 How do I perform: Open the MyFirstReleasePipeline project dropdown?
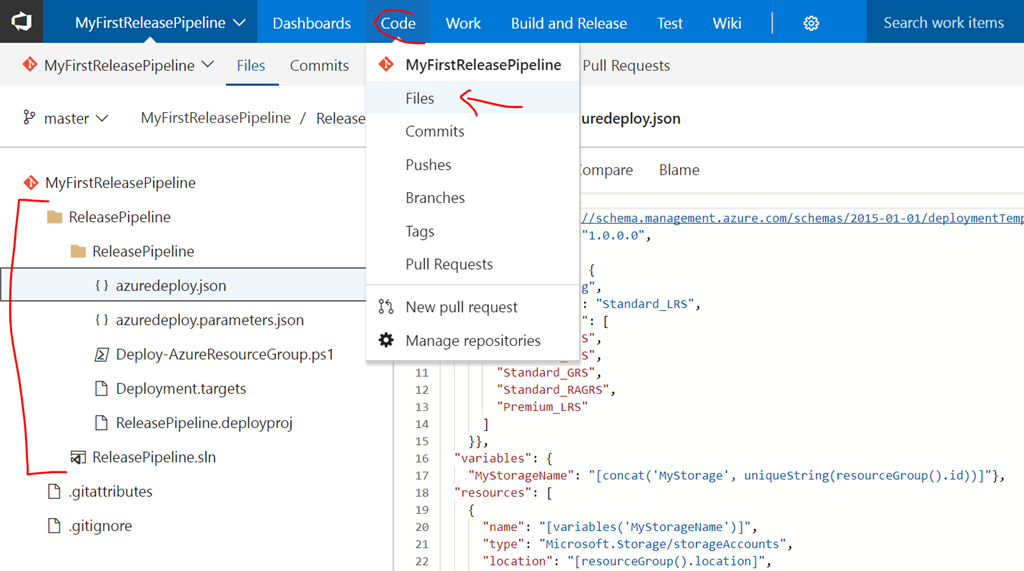point(160,23)
